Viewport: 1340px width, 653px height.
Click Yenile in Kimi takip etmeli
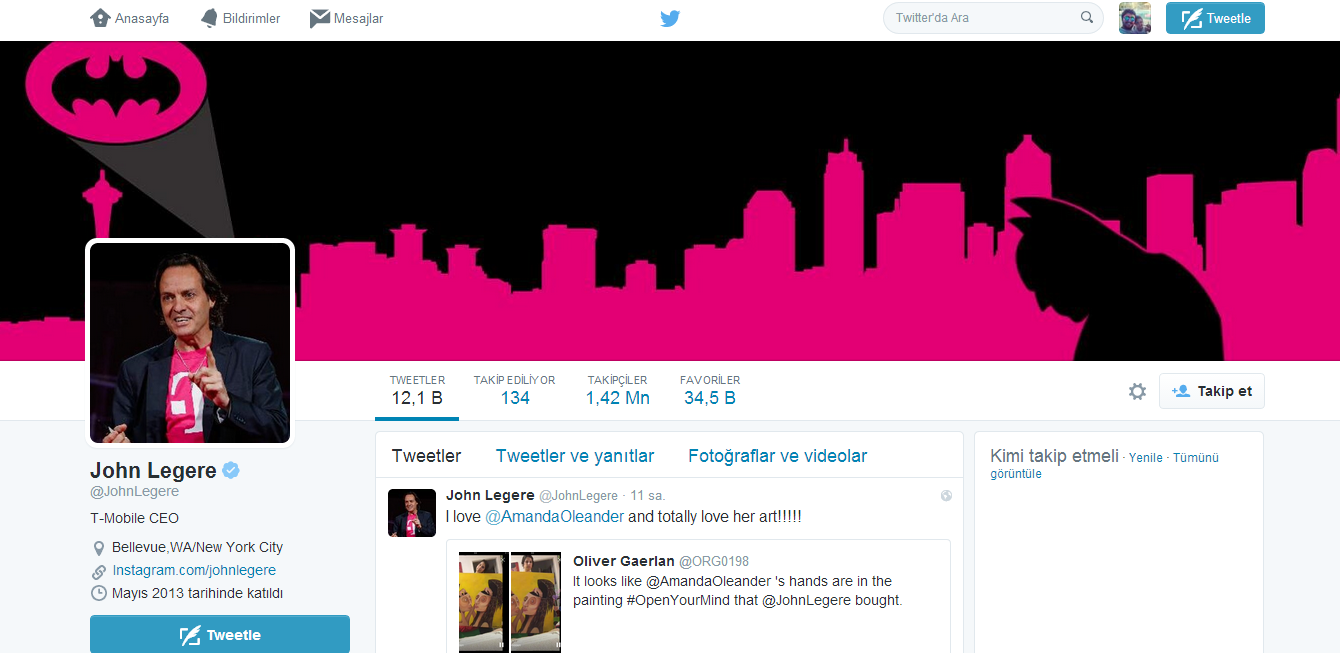point(1146,458)
